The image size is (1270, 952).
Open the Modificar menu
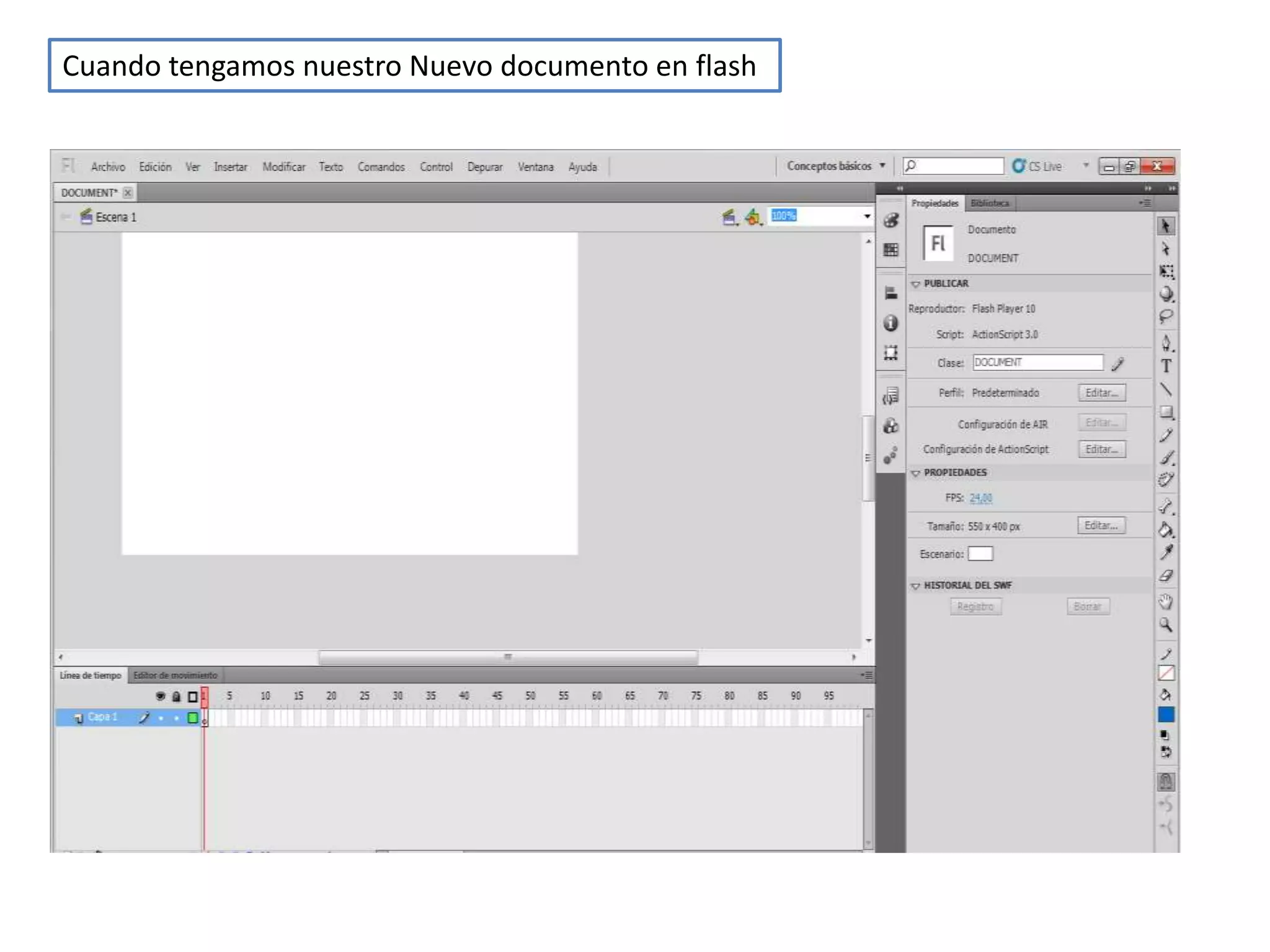pos(283,167)
